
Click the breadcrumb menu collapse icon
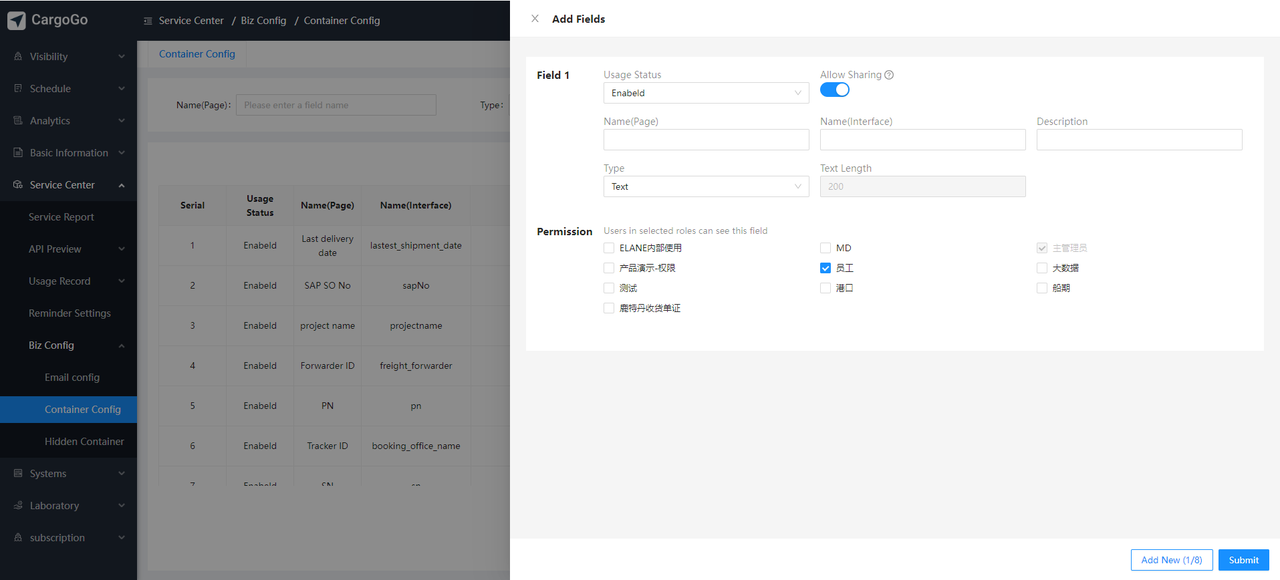[x=148, y=21]
